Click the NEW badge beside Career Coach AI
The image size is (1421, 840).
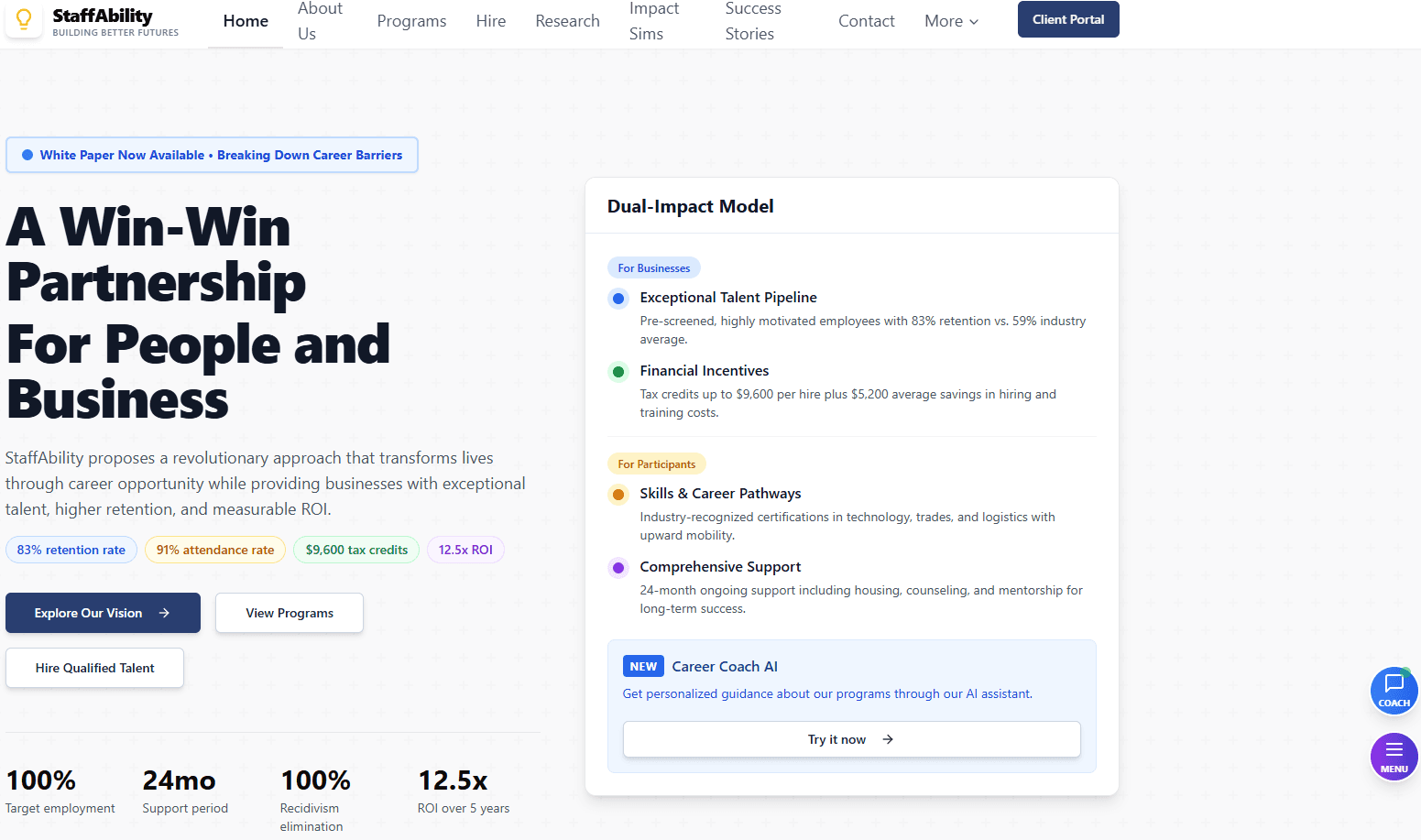tap(643, 666)
